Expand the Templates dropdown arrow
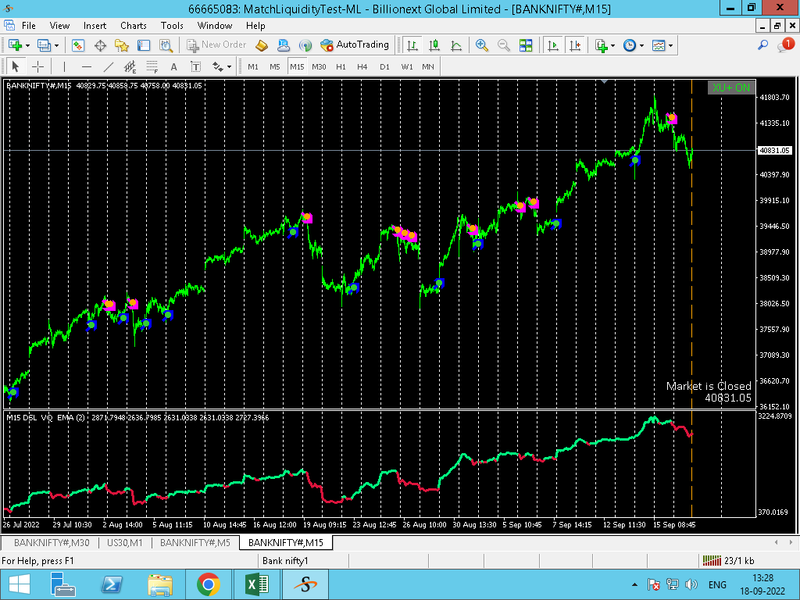Image resolution: width=800 pixels, height=600 pixels. (670, 45)
